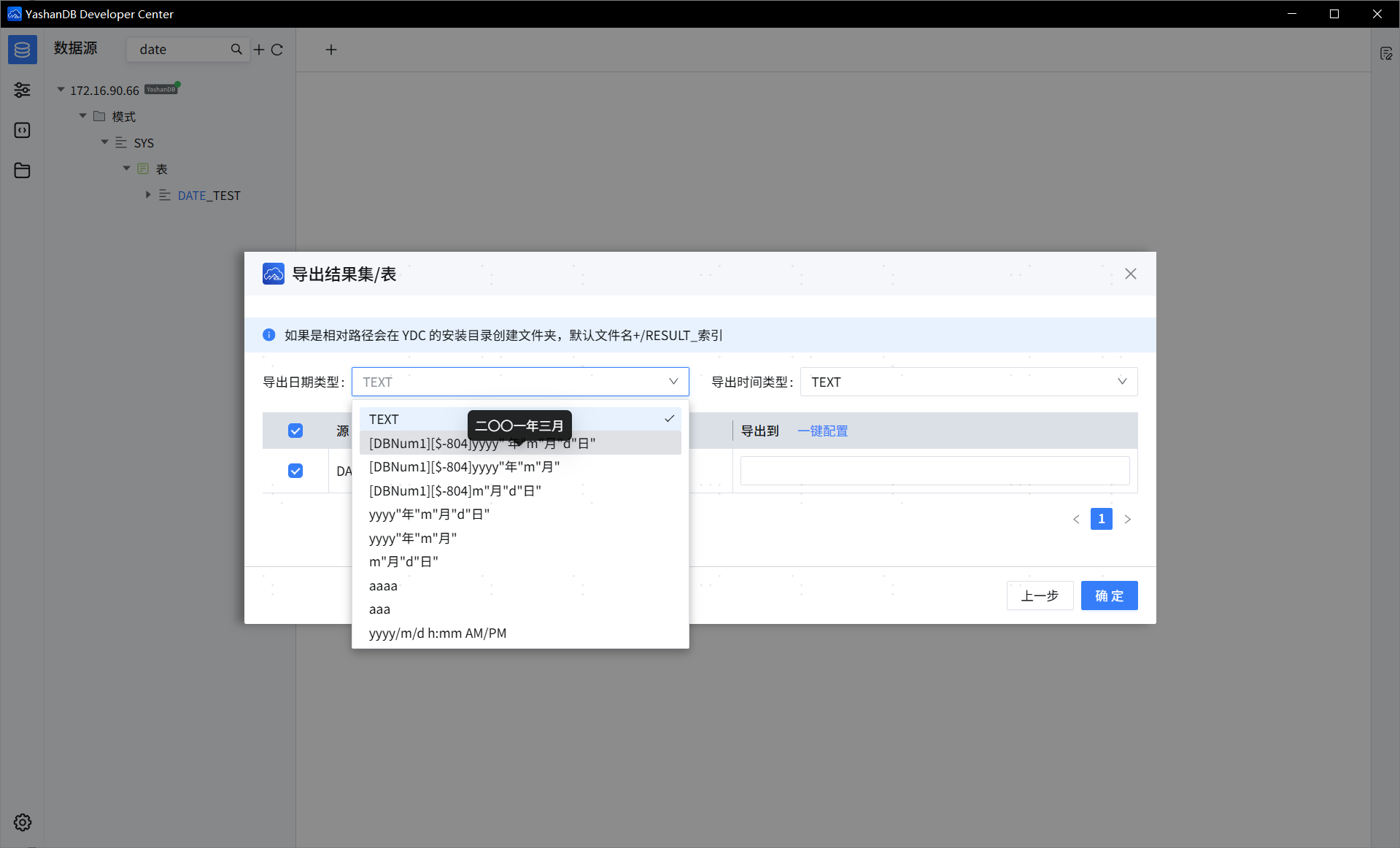The height and width of the screenshot is (848, 1400).
Task: Open the configuration sliders icon in sidebar
Action: tap(22, 90)
